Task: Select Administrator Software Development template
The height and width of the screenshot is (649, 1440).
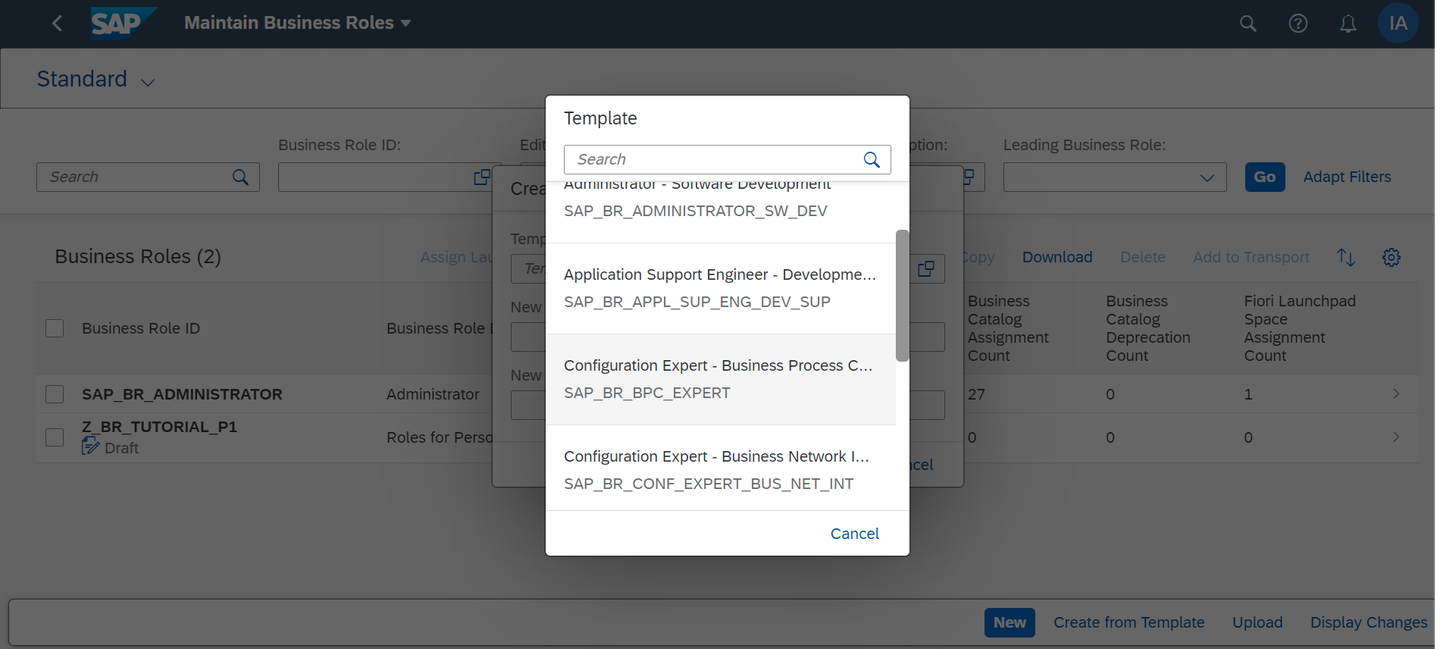Action: pyautogui.click(x=721, y=212)
